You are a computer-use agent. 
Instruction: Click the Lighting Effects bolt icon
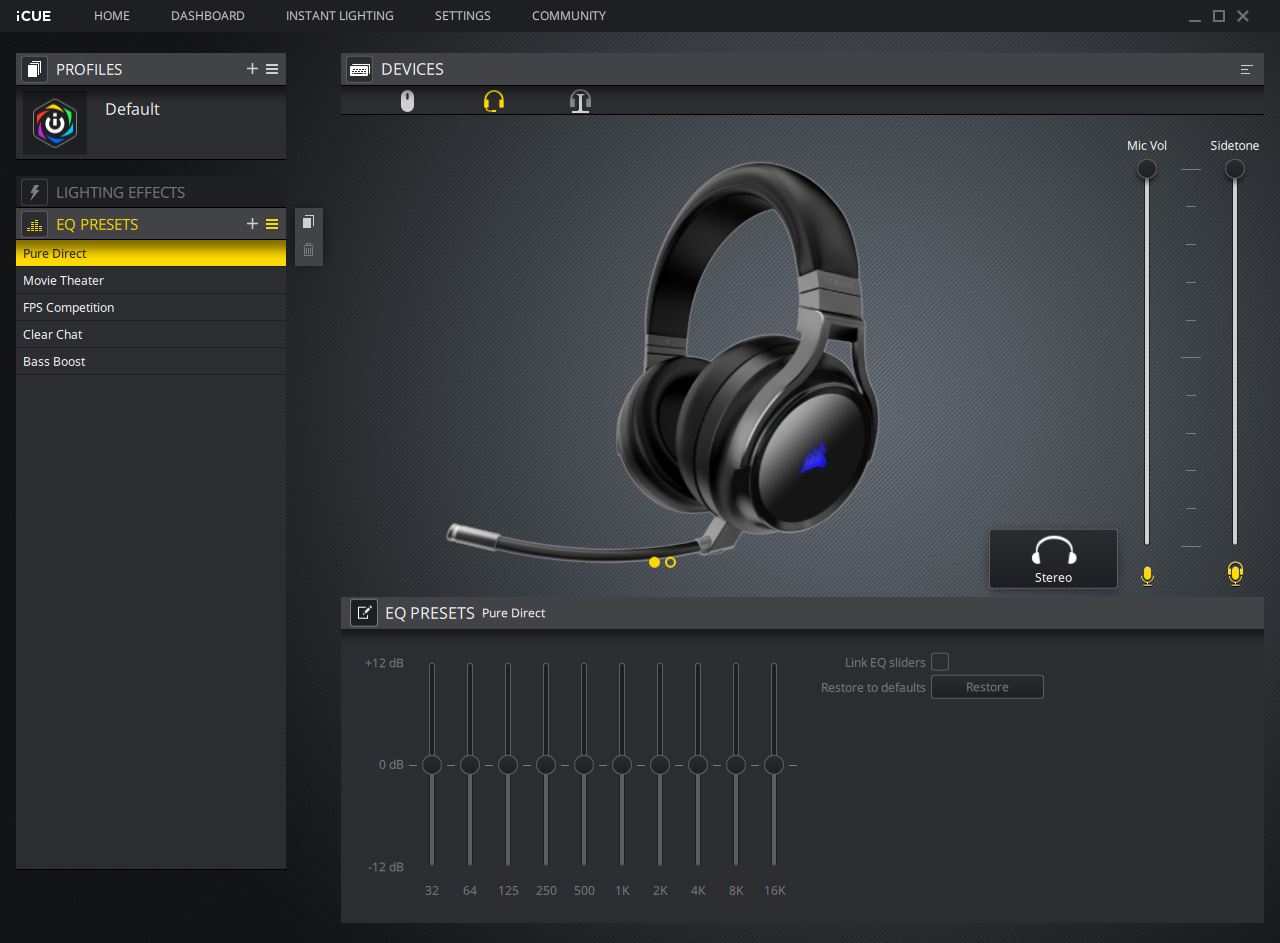pyautogui.click(x=35, y=192)
